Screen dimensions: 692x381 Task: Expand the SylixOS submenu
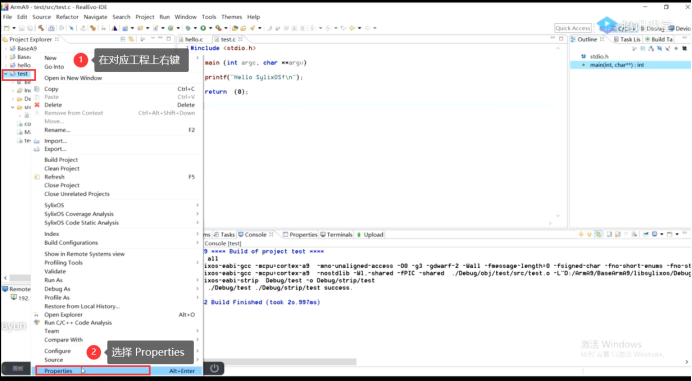coord(197,205)
